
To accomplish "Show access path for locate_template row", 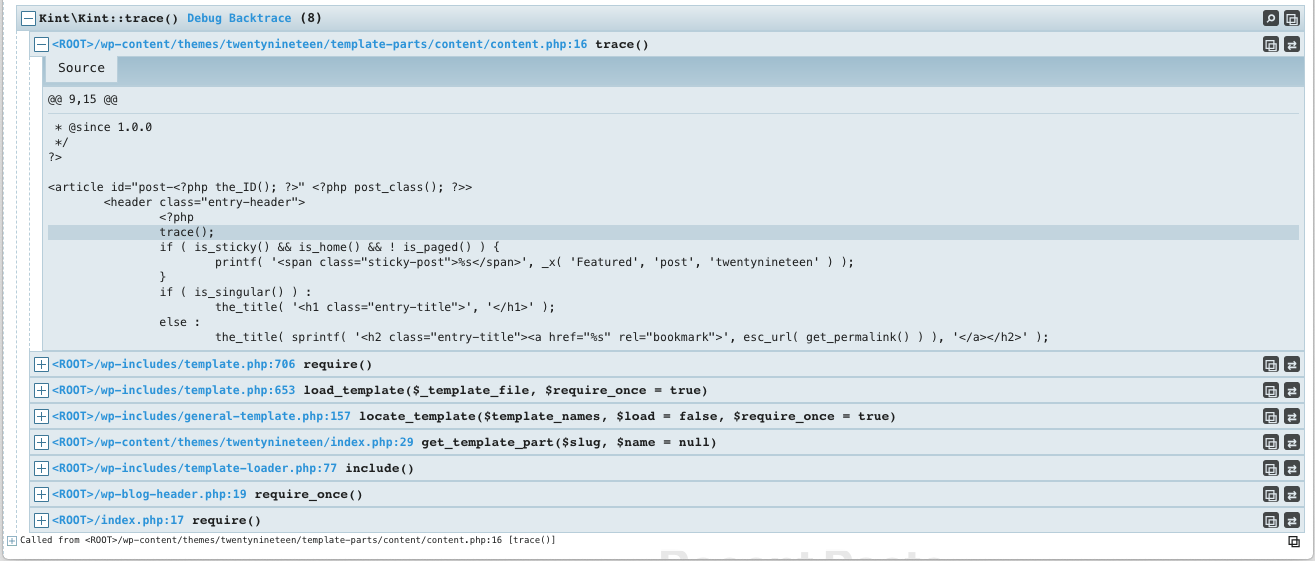I will [1292, 416].
